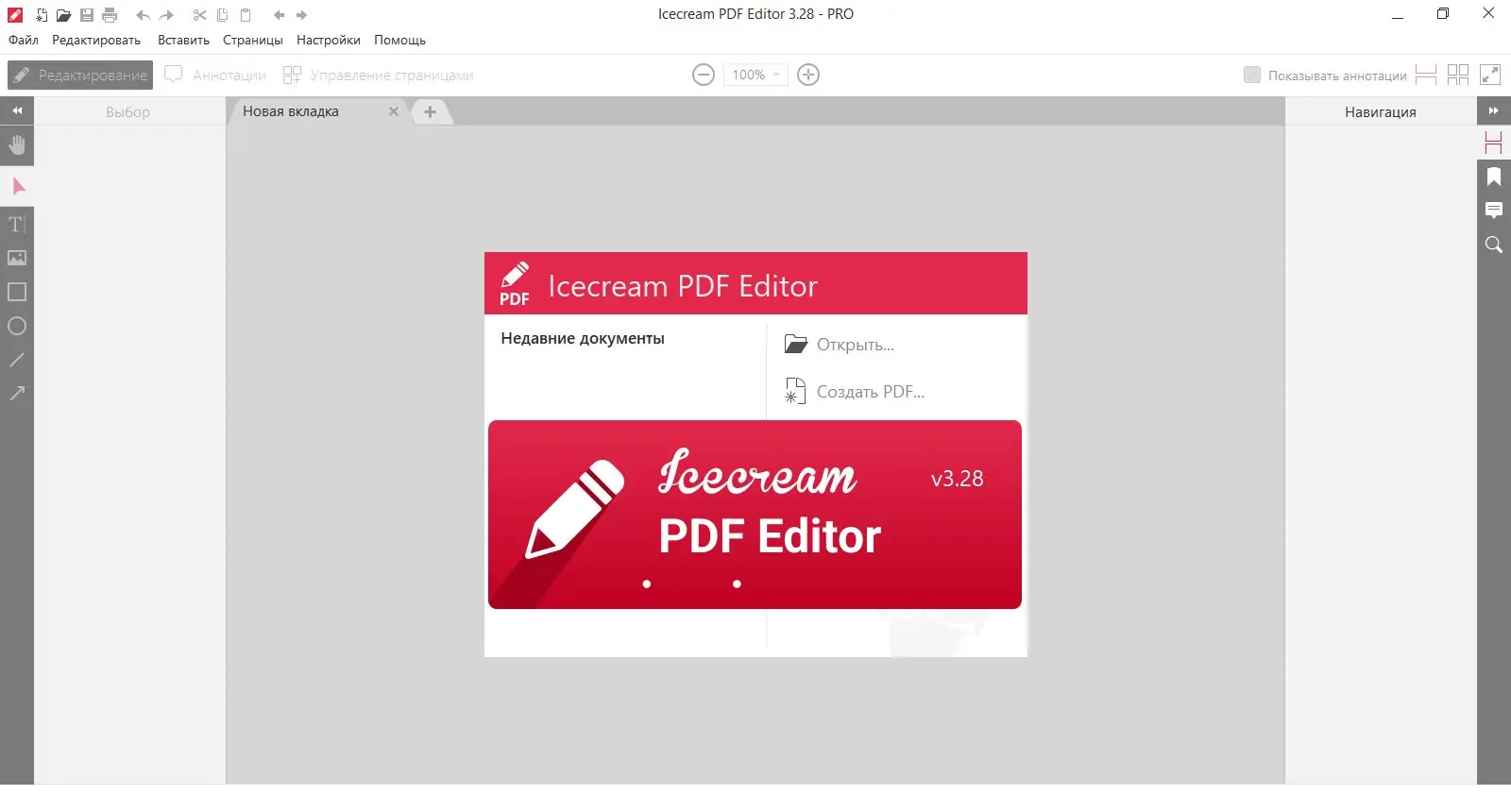The width and height of the screenshot is (1511, 812).
Task: Click the undo arrow icon
Action: coord(143,15)
